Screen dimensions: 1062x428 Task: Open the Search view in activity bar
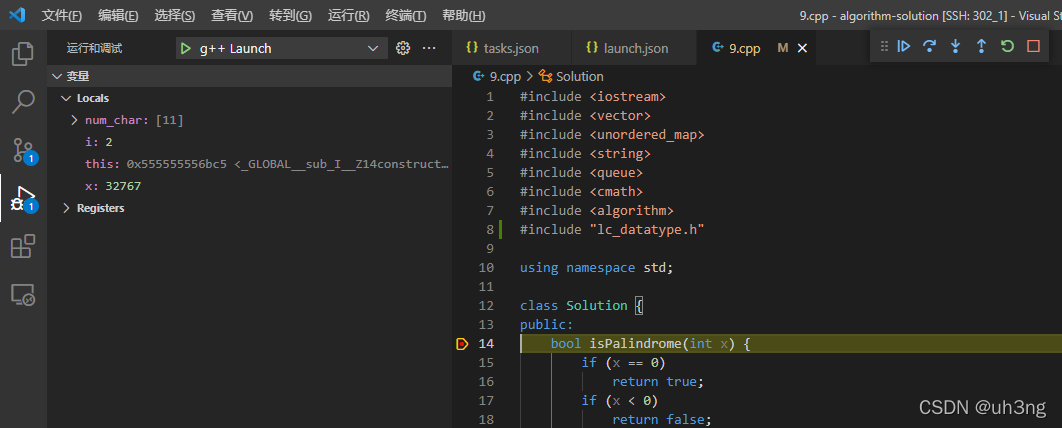tap(23, 102)
